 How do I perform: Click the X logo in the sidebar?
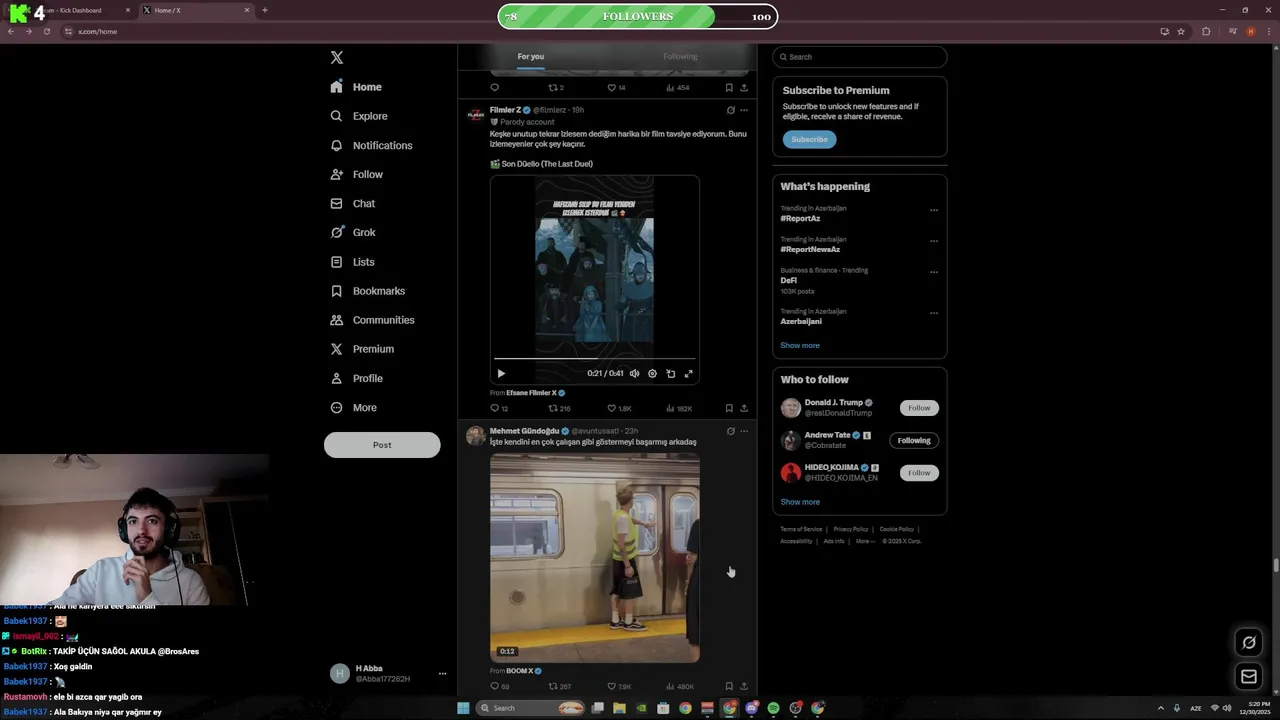337,58
